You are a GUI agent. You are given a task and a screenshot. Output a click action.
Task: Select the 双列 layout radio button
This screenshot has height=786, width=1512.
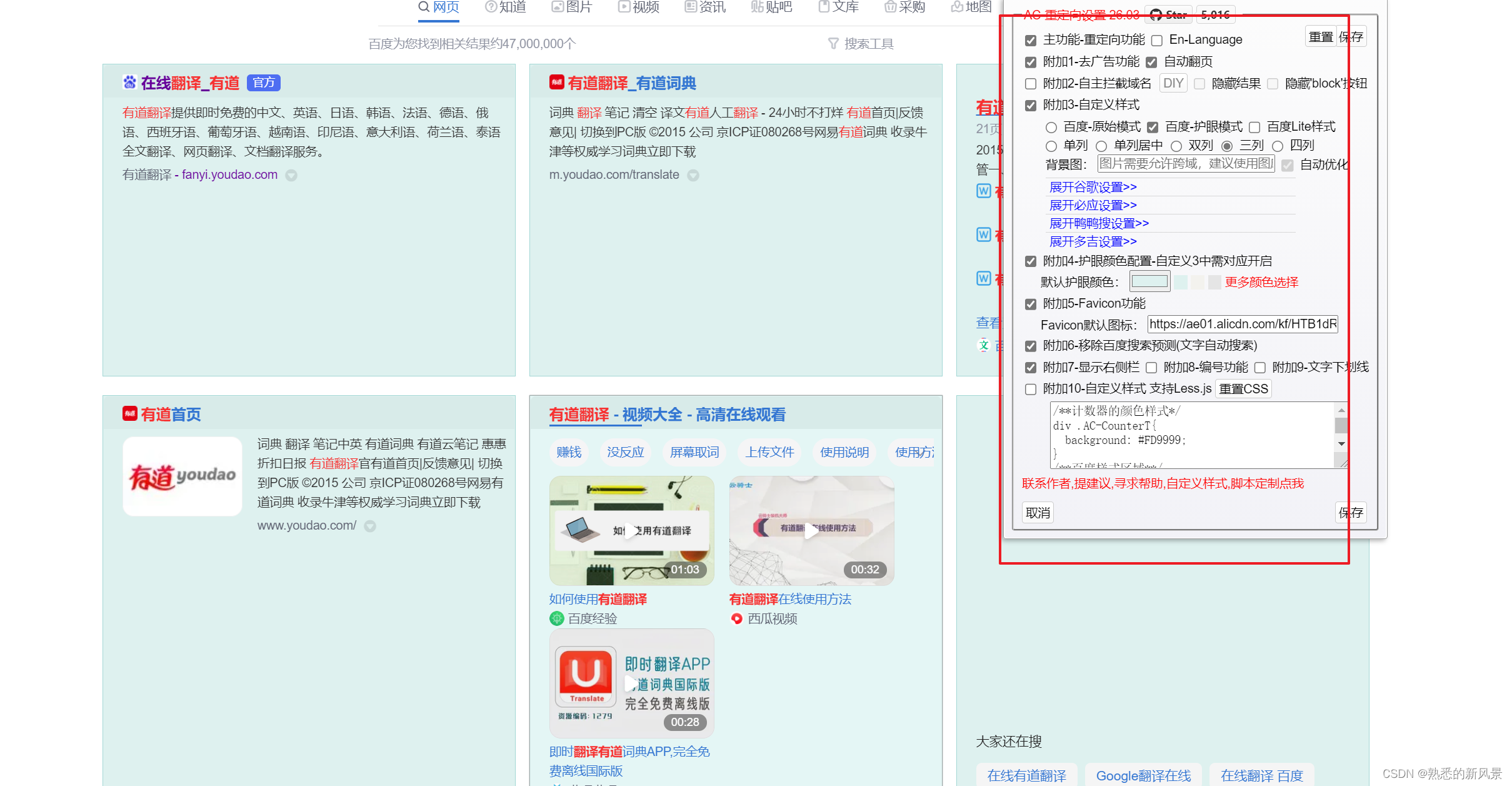(1176, 146)
